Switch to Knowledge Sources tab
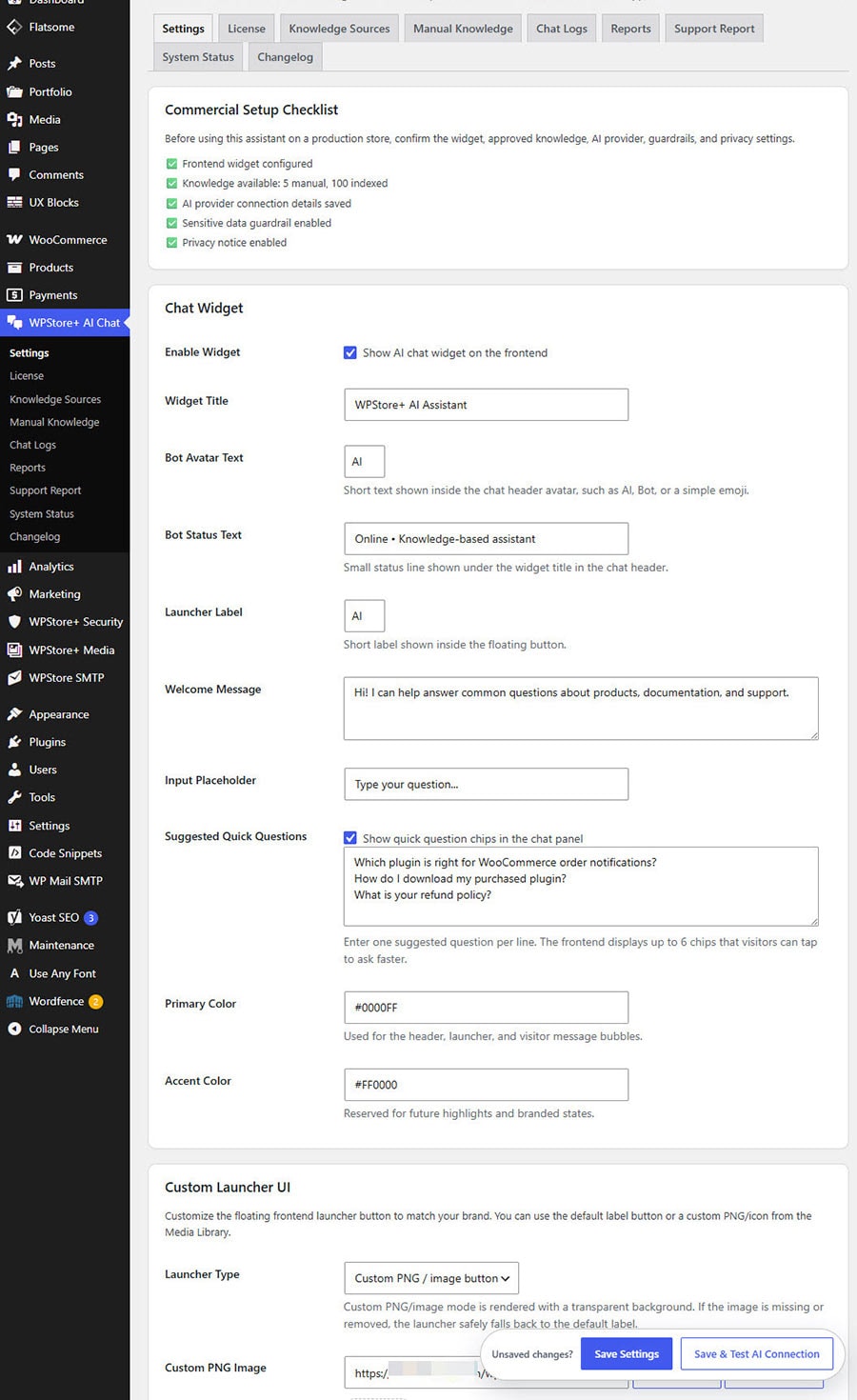 (339, 29)
